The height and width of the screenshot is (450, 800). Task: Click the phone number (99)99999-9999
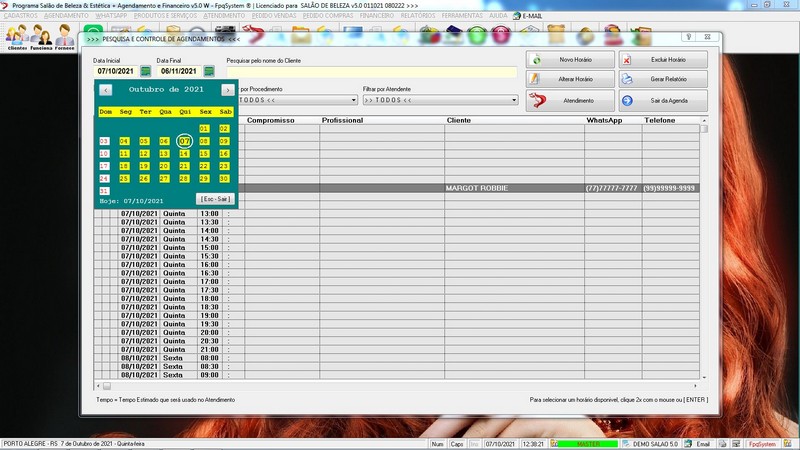[669, 188]
